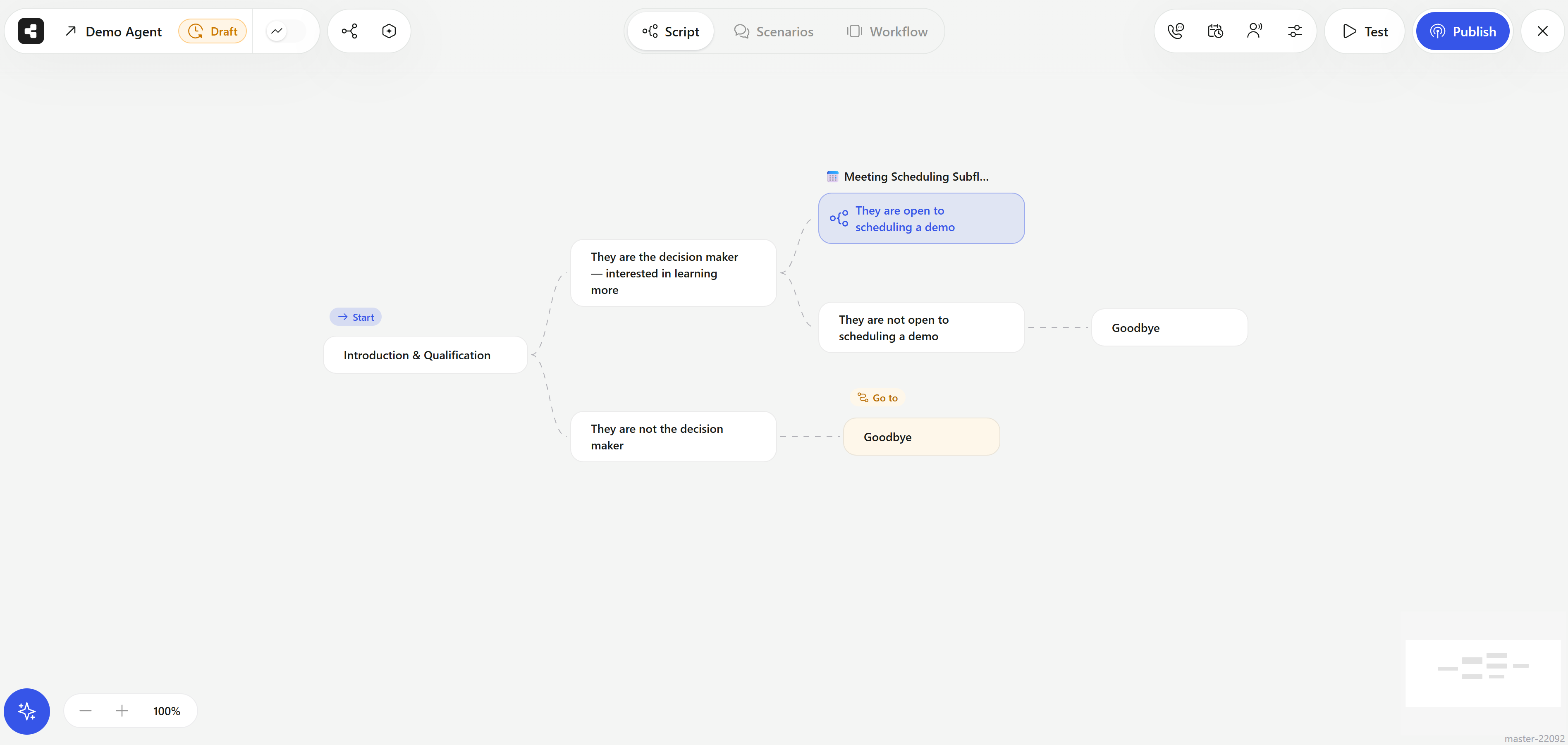Click the Start label tag
This screenshot has height=745, width=1568.
[x=356, y=317]
